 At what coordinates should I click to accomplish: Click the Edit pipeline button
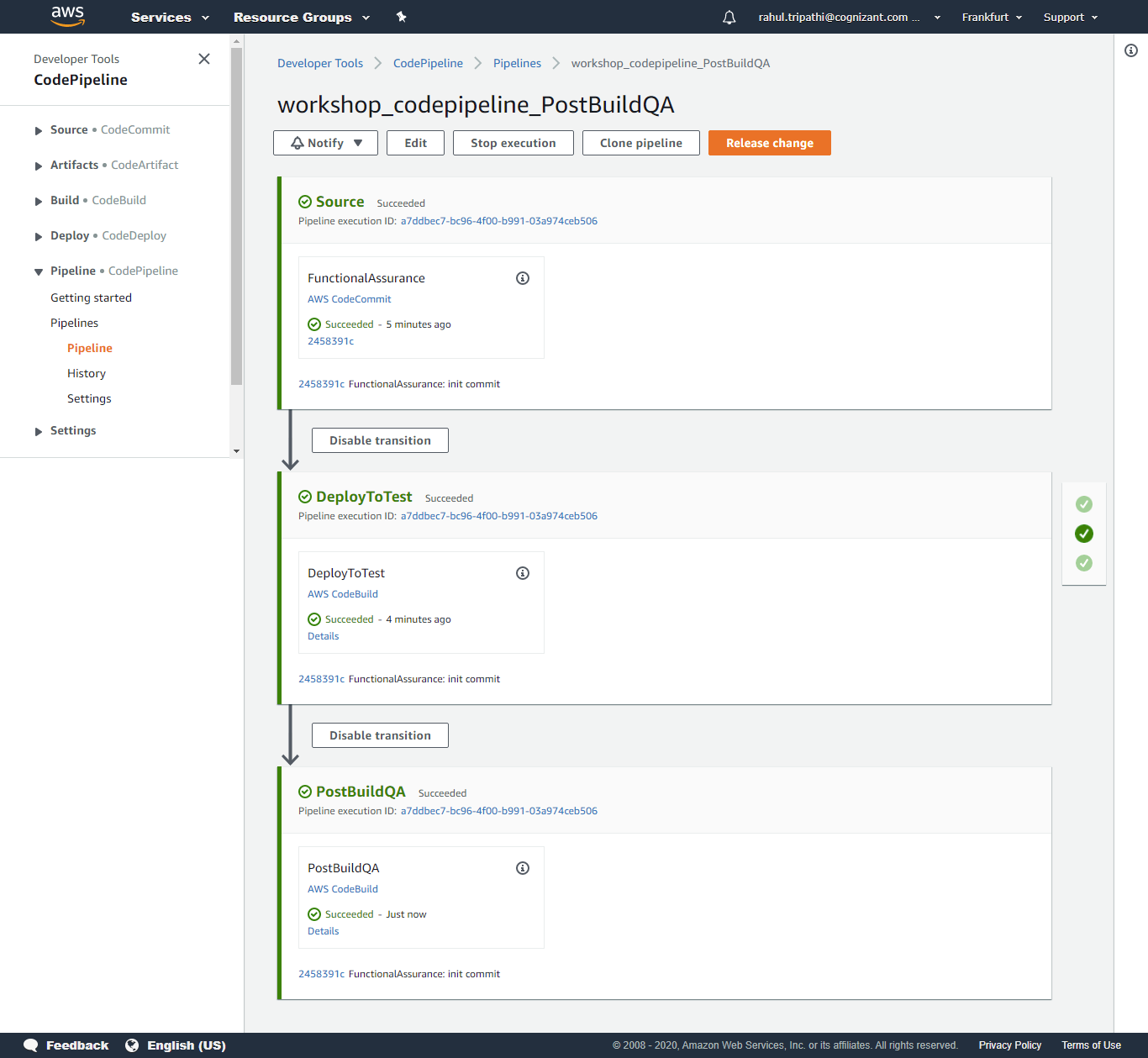click(x=415, y=143)
